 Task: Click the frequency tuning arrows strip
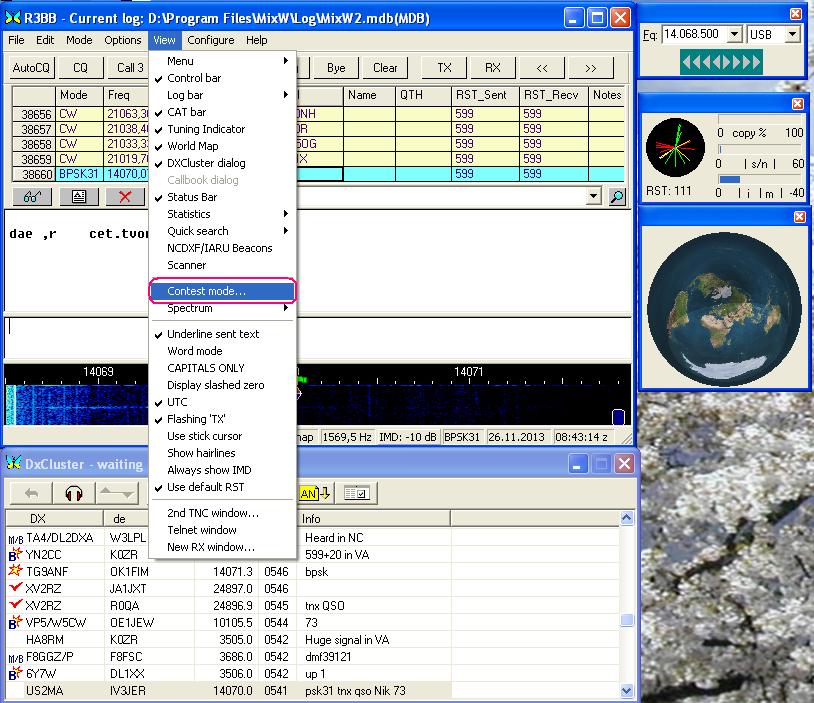tap(722, 62)
